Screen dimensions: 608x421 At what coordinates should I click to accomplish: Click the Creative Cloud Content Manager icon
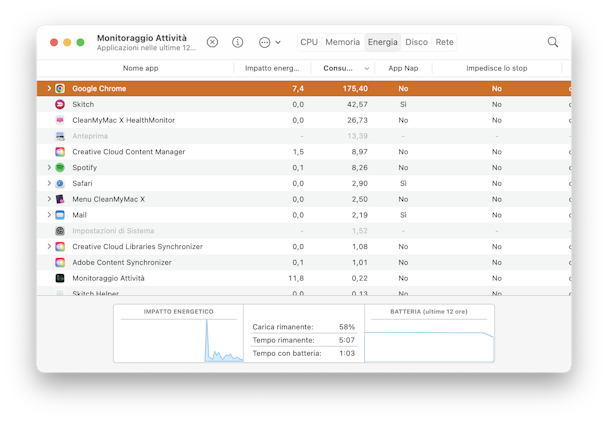tap(60, 152)
